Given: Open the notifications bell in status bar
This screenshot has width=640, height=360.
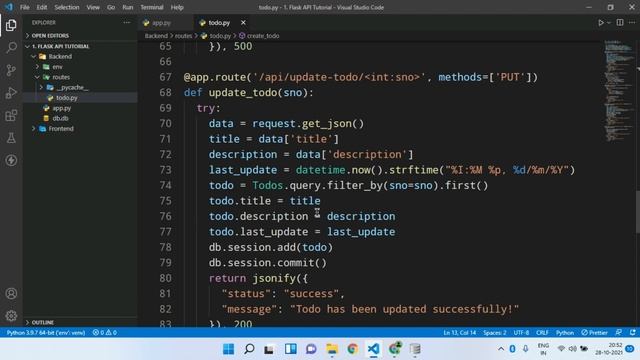Looking at the screenshot, I should pyautogui.click(x=632, y=333).
